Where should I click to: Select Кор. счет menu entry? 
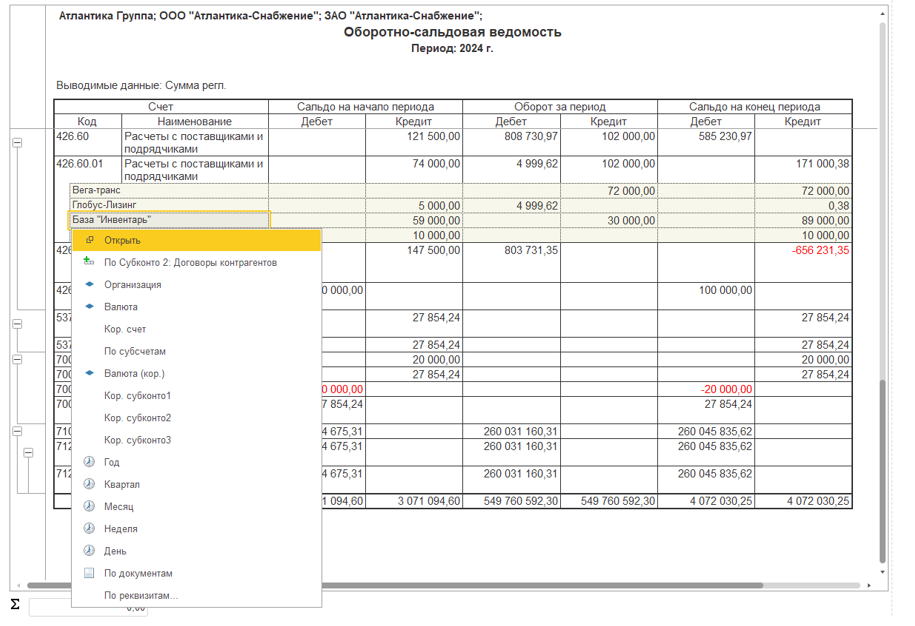[x=197, y=329]
